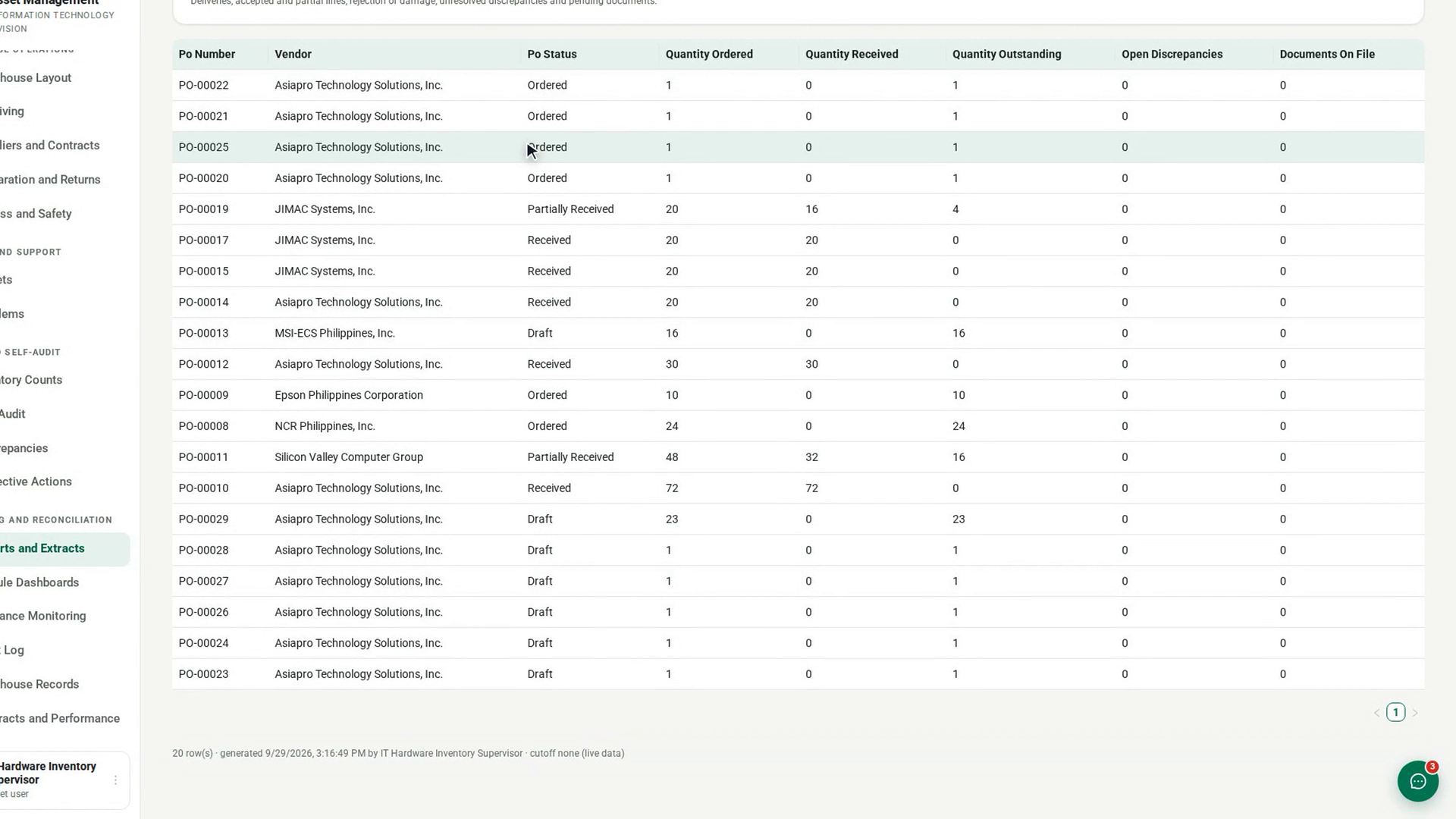The width and height of the screenshot is (1456, 819).
Task: Open Corrective Actions in sidebar
Action: tap(36, 482)
